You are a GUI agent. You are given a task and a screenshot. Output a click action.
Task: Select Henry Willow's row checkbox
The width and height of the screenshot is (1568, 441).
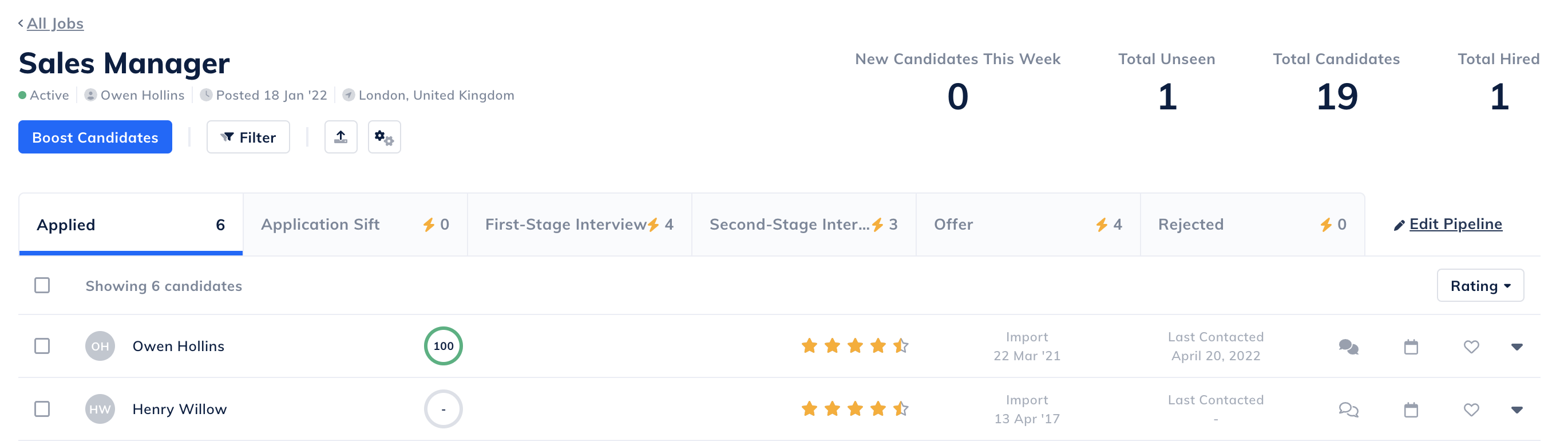click(x=42, y=409)
